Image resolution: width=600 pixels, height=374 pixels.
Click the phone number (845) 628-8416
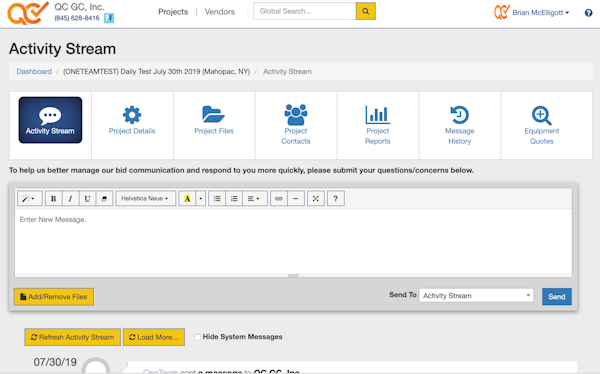pyautogui.click(x=77, y=18)
